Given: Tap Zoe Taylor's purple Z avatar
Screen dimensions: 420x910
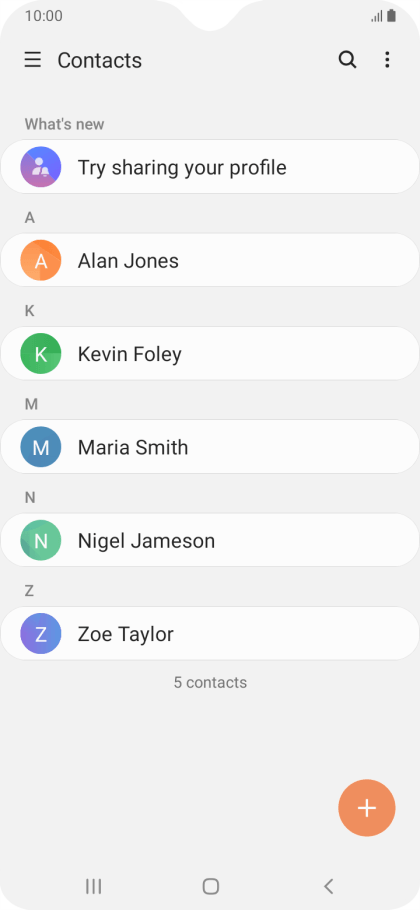Looking at the screenshot, I should point(41,634).
